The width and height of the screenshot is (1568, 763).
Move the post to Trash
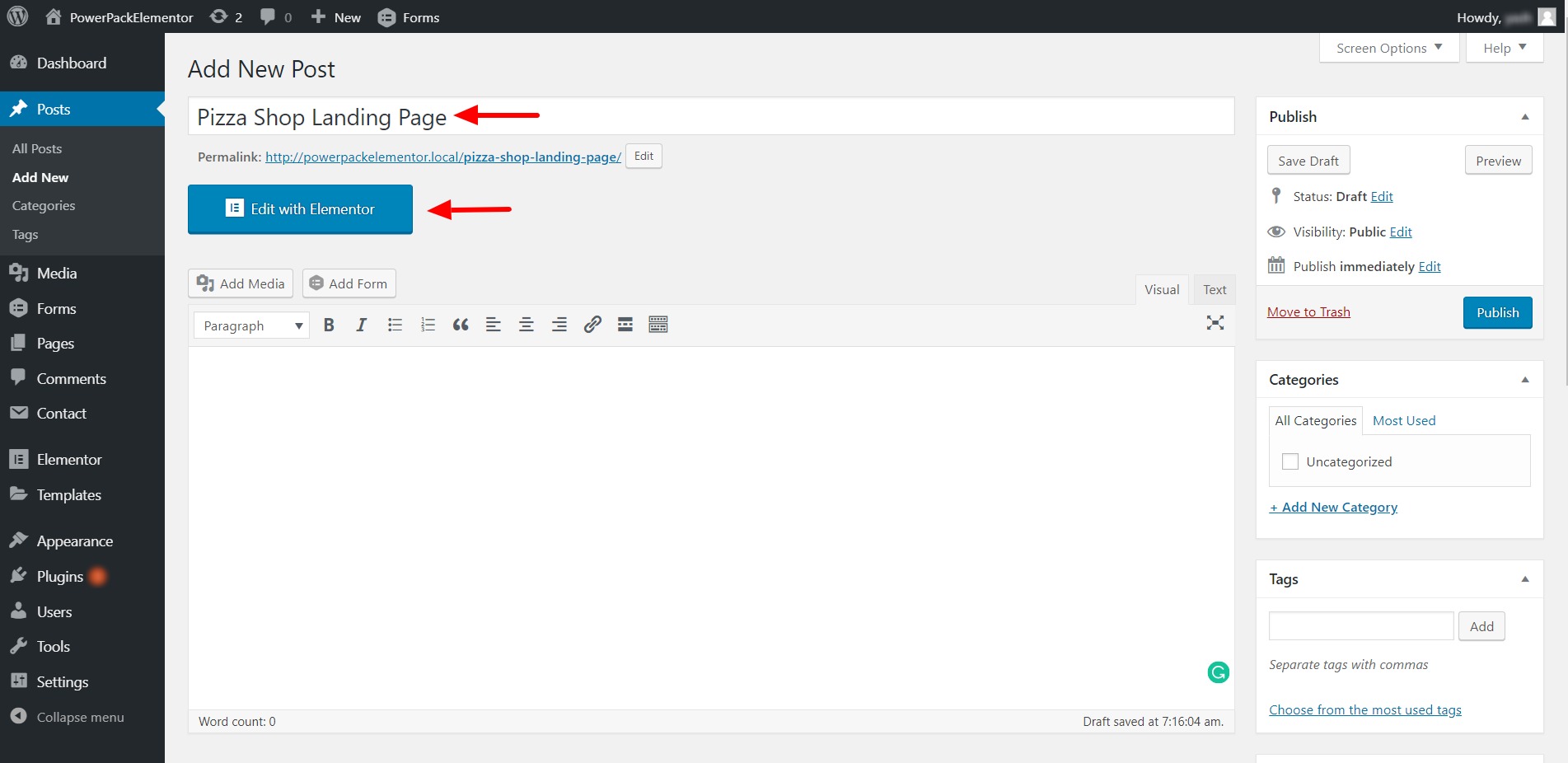1308,312
